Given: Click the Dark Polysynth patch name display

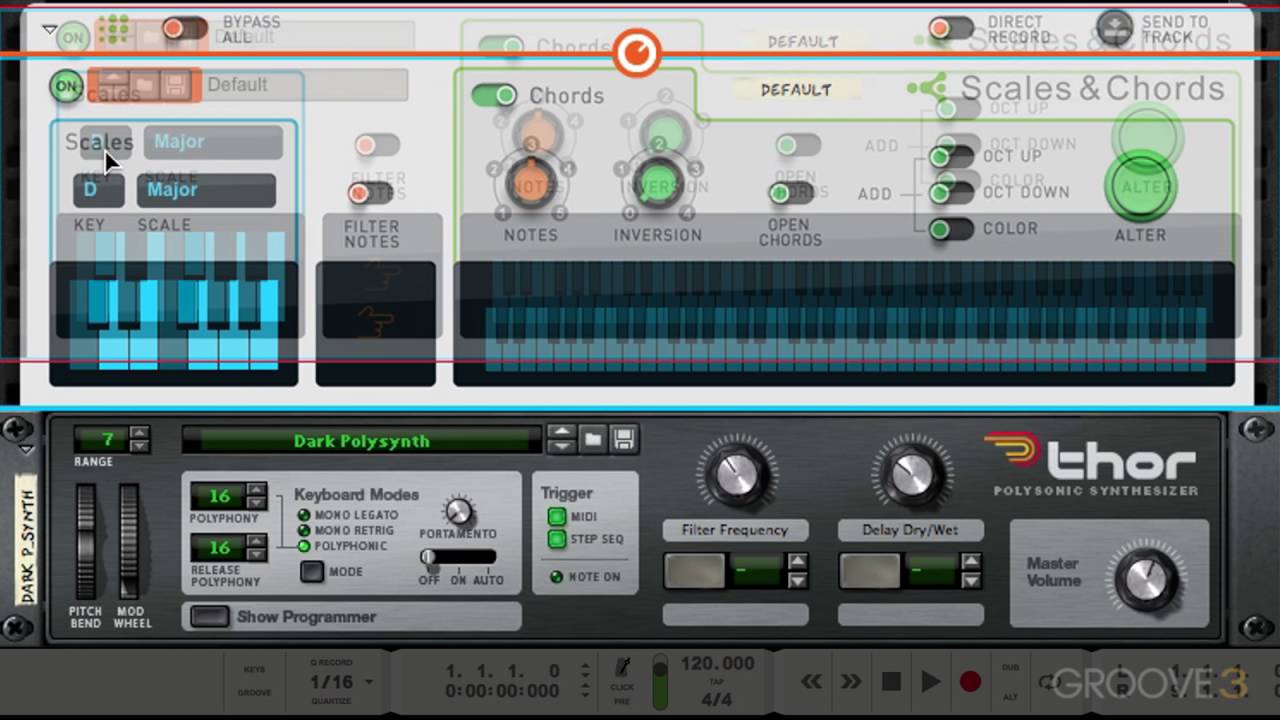Looking at the screenshot, I should (x=362, y=440).
